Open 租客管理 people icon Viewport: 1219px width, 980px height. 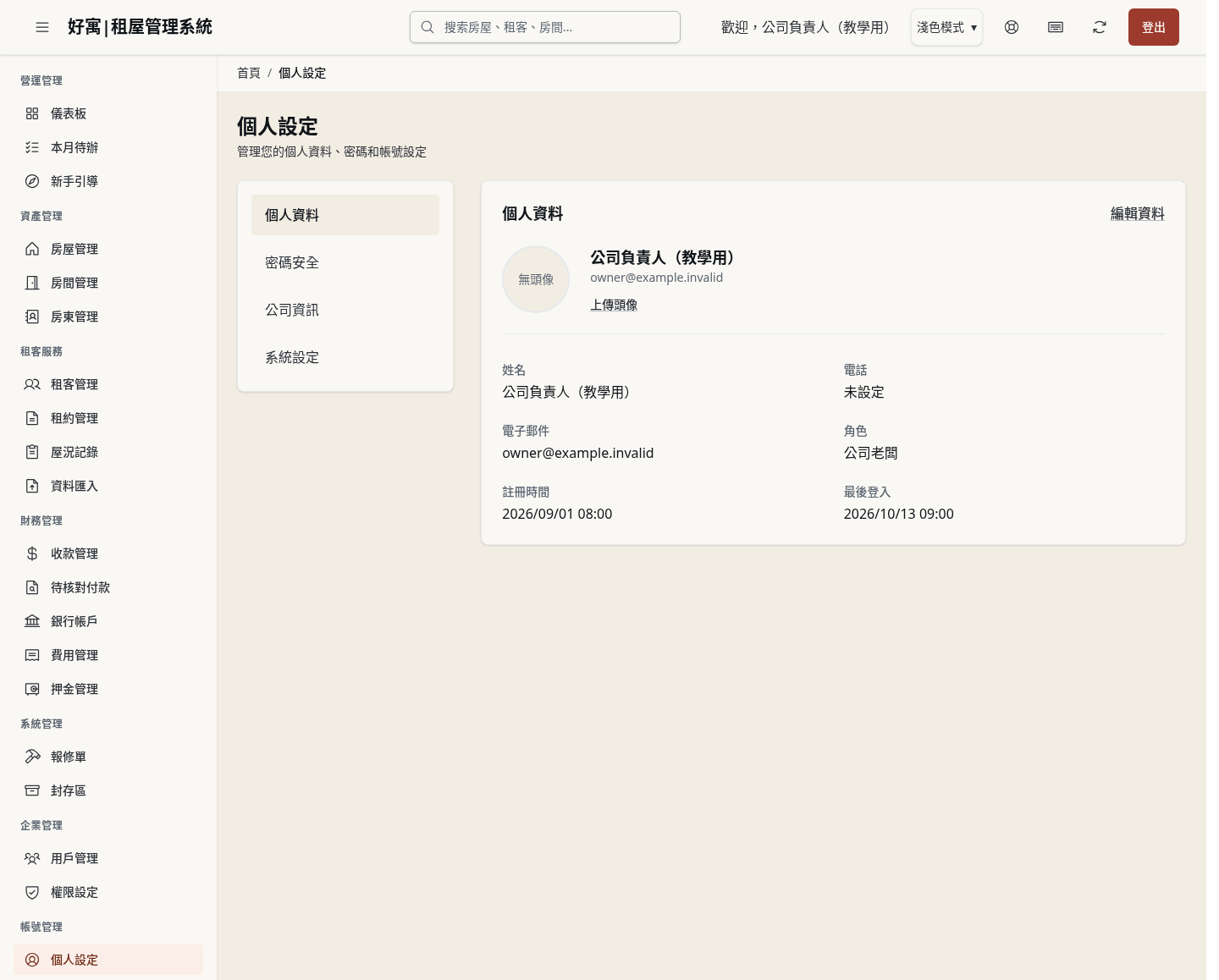32,384
